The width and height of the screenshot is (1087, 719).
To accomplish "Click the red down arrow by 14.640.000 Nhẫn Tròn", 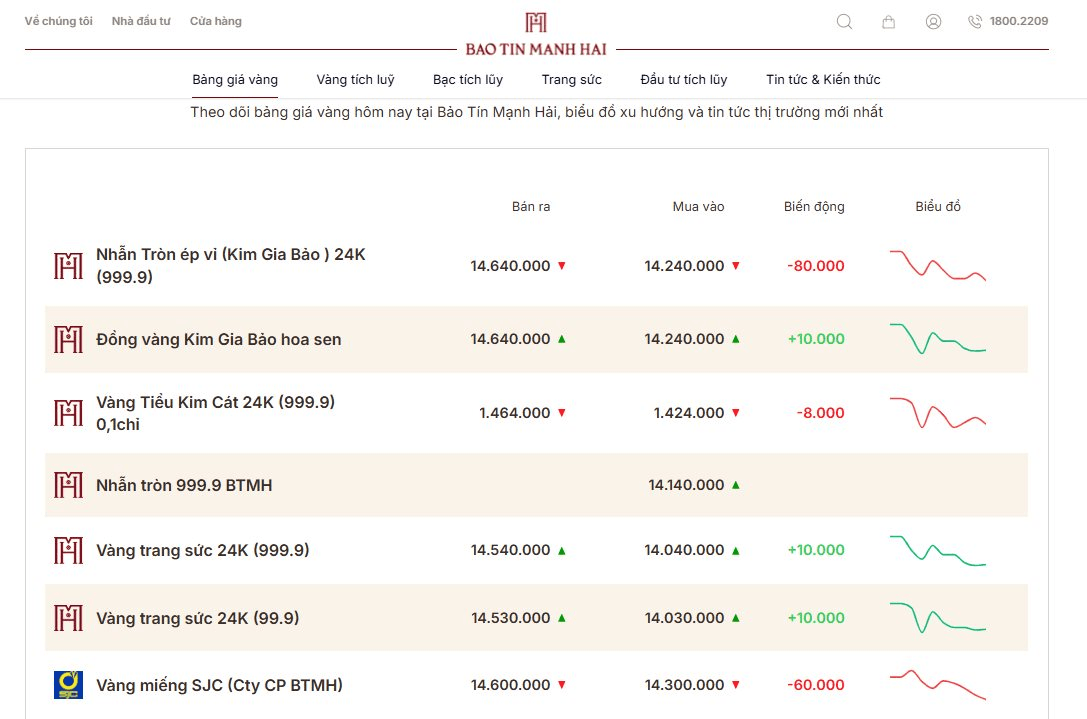I will click(562, 266).
